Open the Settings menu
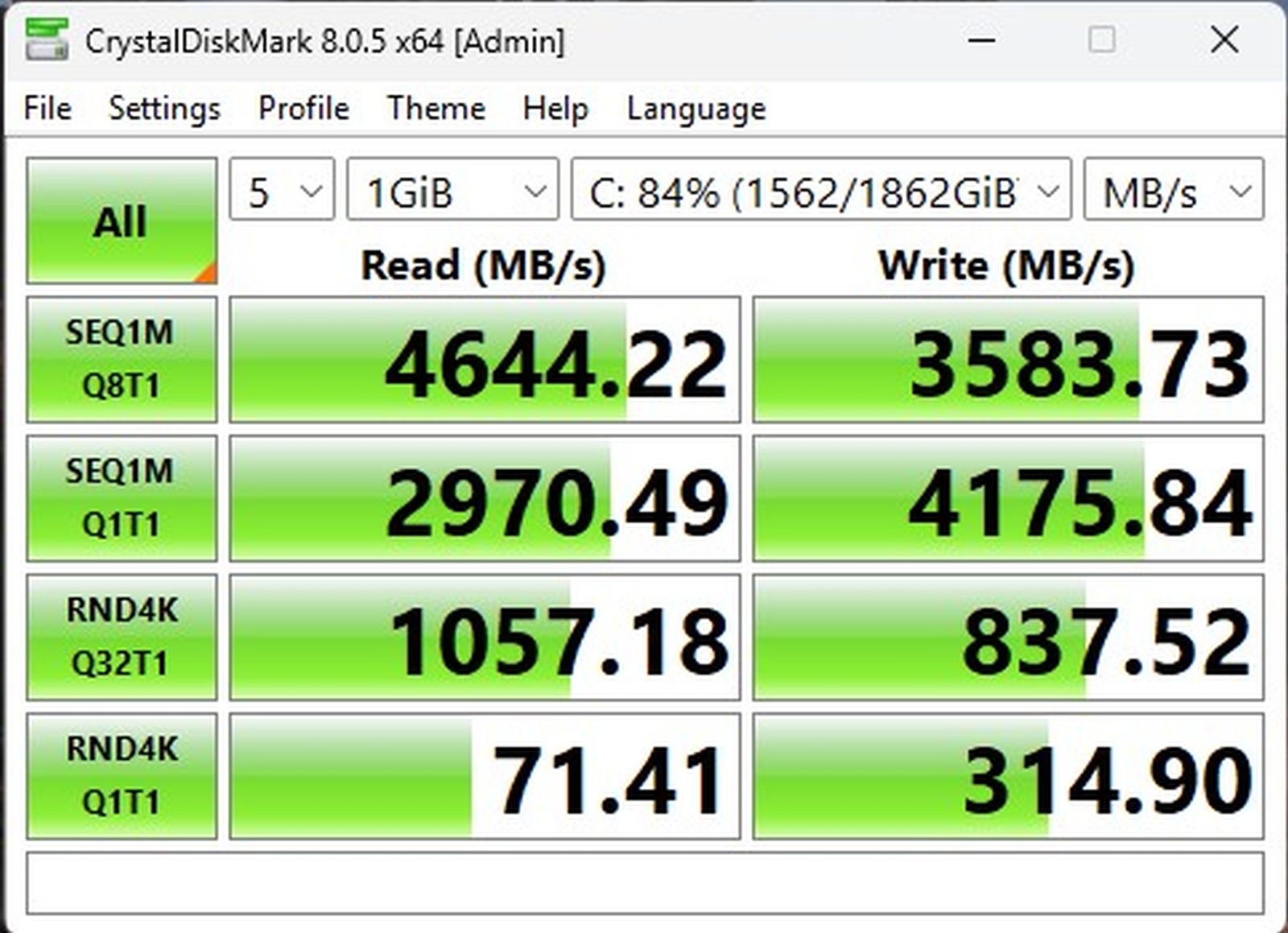Image resolution: width=1288 pixels, height=933 pixels. [x=164, y=108]
